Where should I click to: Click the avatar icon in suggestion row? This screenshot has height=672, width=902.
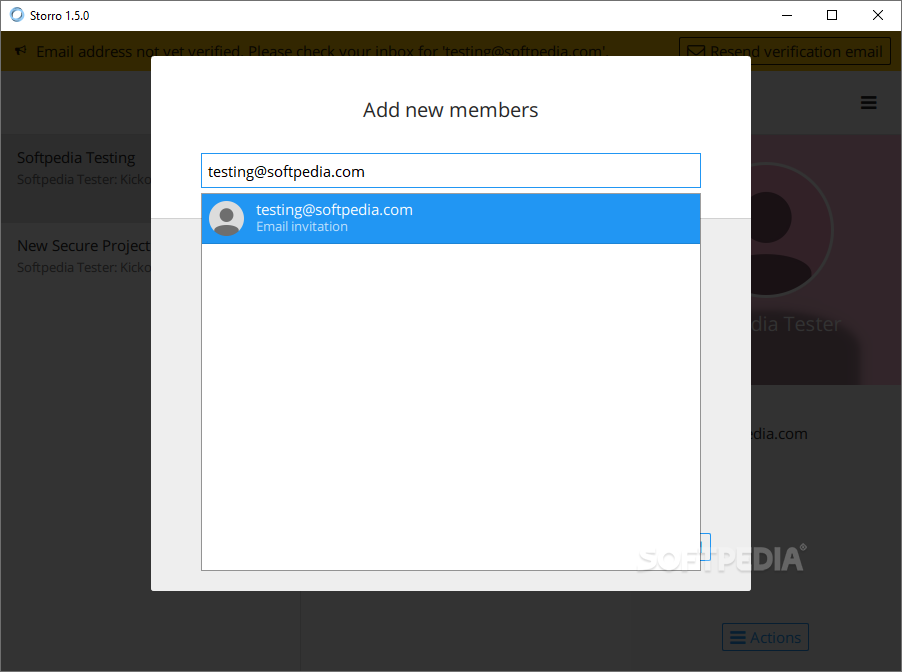227,219
